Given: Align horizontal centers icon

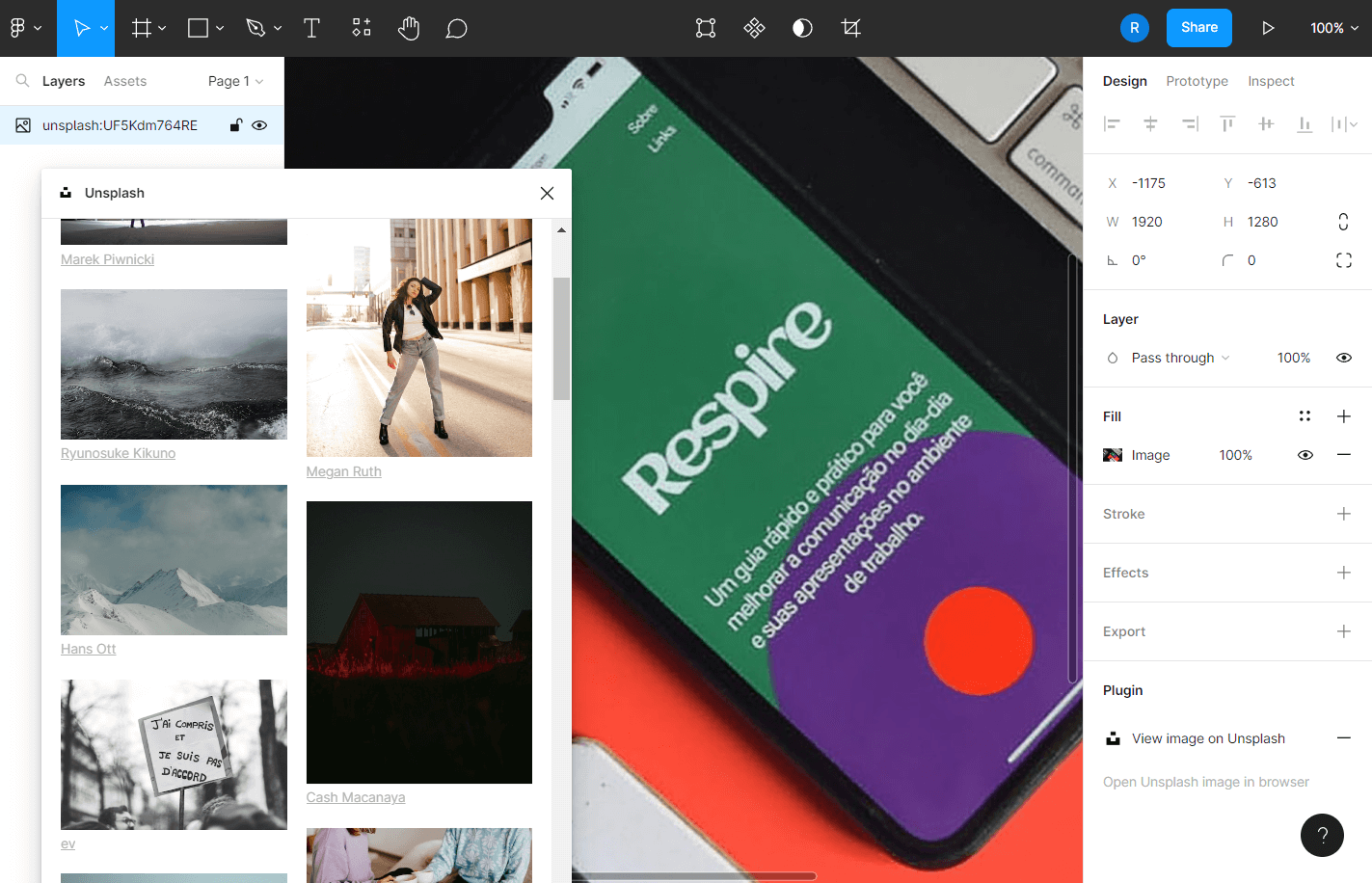Looking at the screenshot, I should click(1150, 123).
